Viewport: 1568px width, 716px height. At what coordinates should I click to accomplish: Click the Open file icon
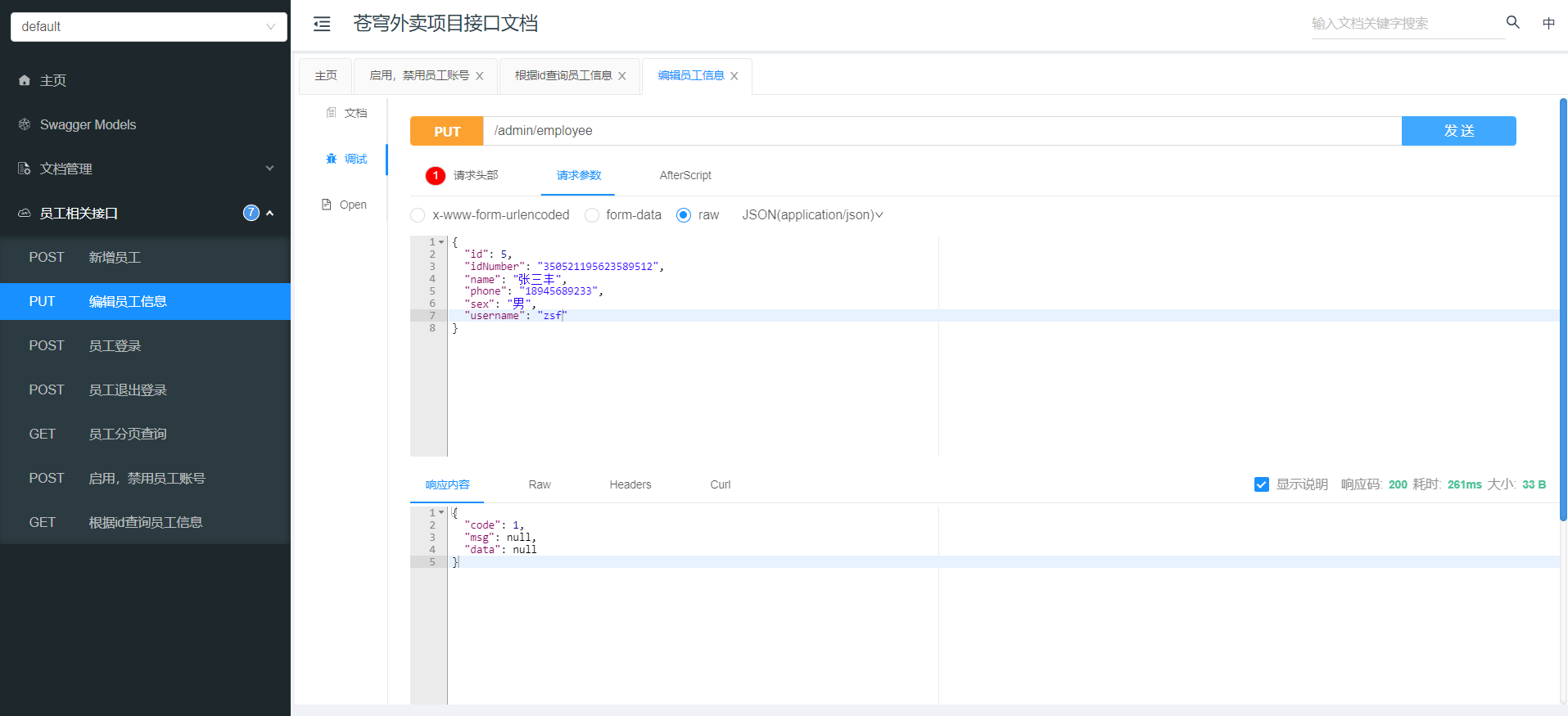pos(327,205)
